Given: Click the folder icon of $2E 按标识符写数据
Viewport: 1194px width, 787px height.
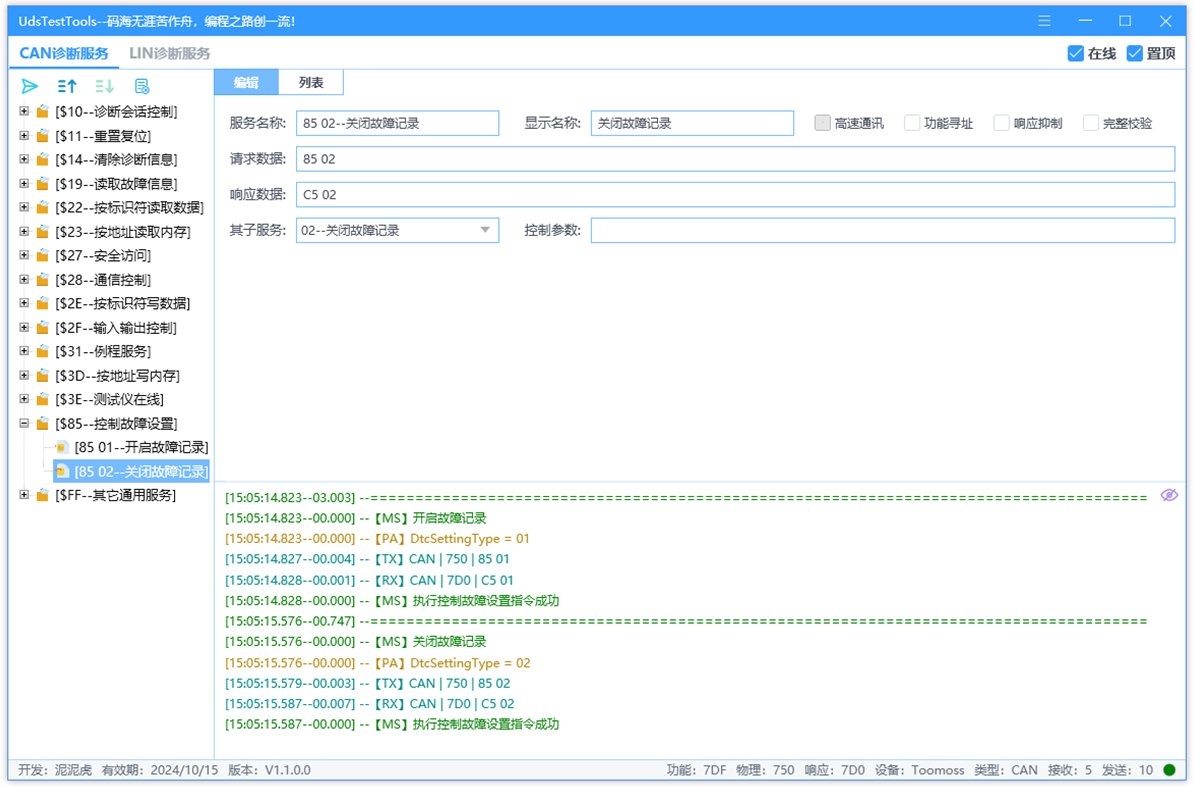Looking at the screenshot, I should click(x=43, y=304).
